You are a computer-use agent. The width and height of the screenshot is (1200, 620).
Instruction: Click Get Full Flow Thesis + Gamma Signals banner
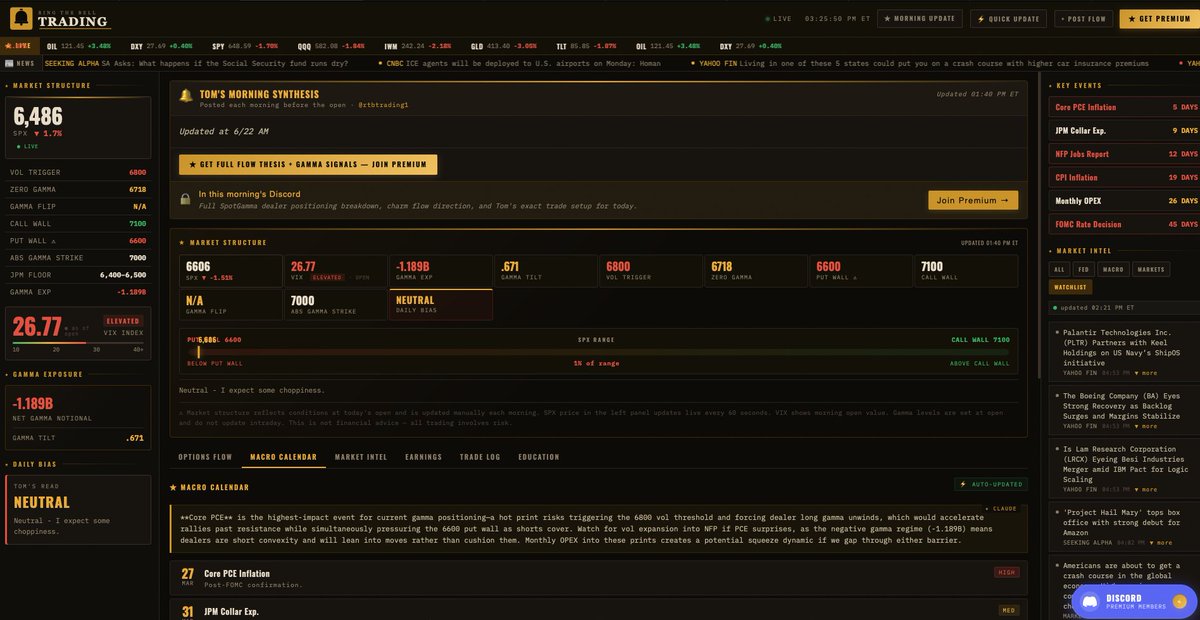308,165
